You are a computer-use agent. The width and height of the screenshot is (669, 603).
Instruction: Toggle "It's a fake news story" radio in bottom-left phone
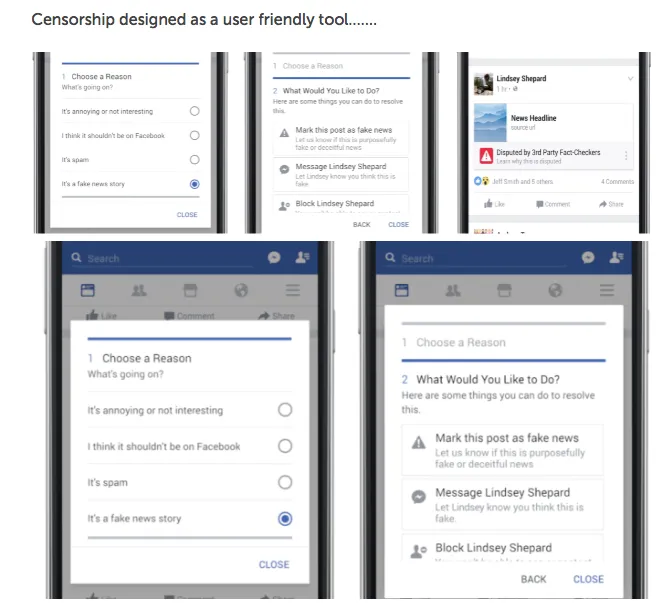(x=285, y=519)
